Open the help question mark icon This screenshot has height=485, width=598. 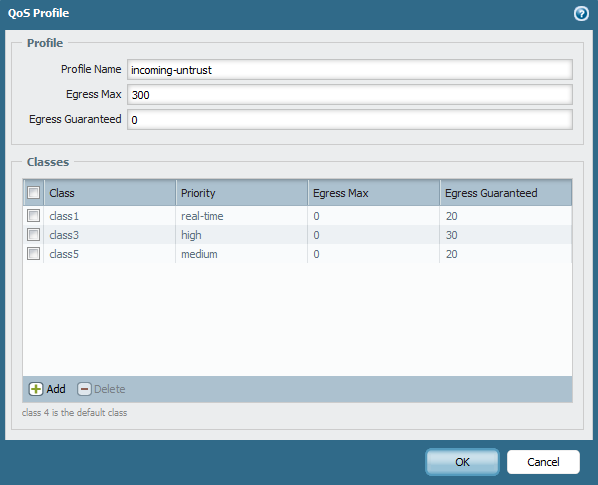coord(581,14)
